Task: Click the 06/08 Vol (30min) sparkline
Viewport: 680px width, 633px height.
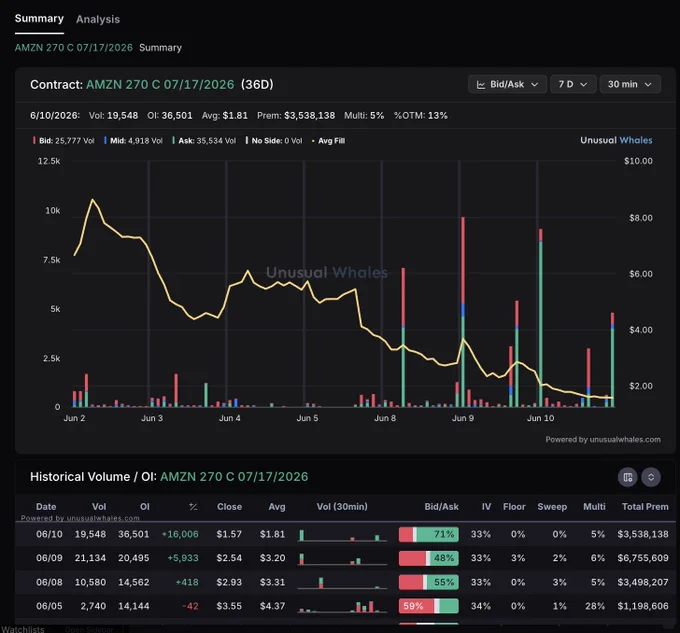Action: 342,582
